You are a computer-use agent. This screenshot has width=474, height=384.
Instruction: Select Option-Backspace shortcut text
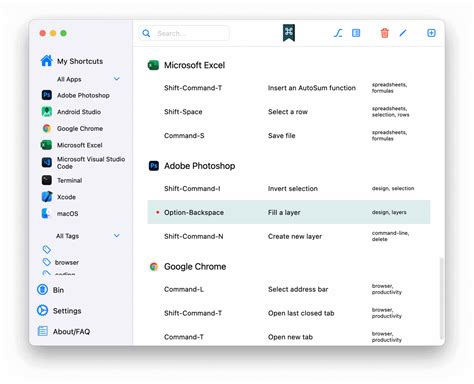[194, 213]
